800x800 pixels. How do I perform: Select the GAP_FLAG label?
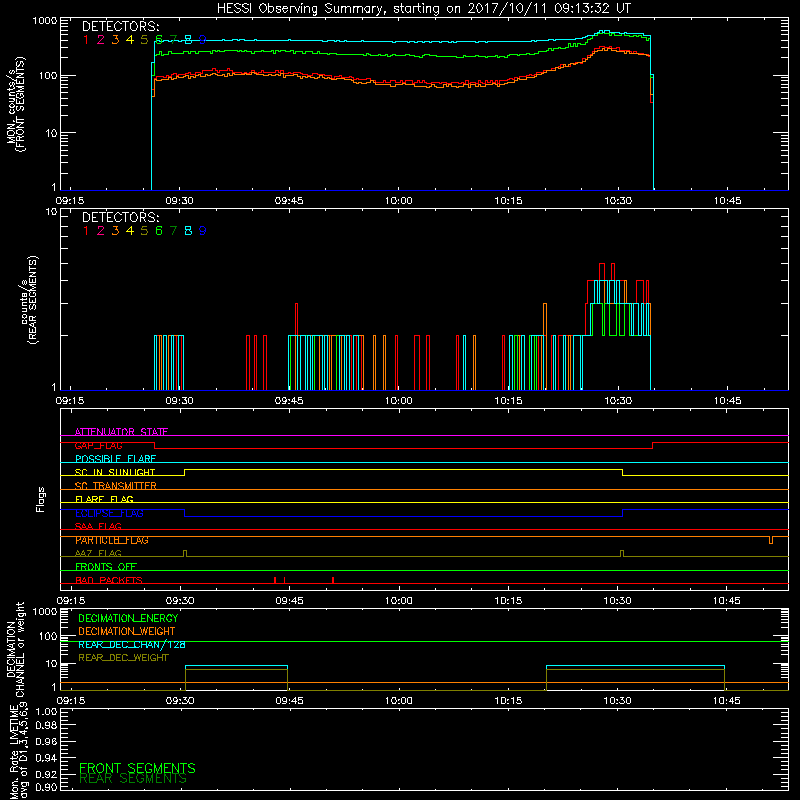click(98, 445)
